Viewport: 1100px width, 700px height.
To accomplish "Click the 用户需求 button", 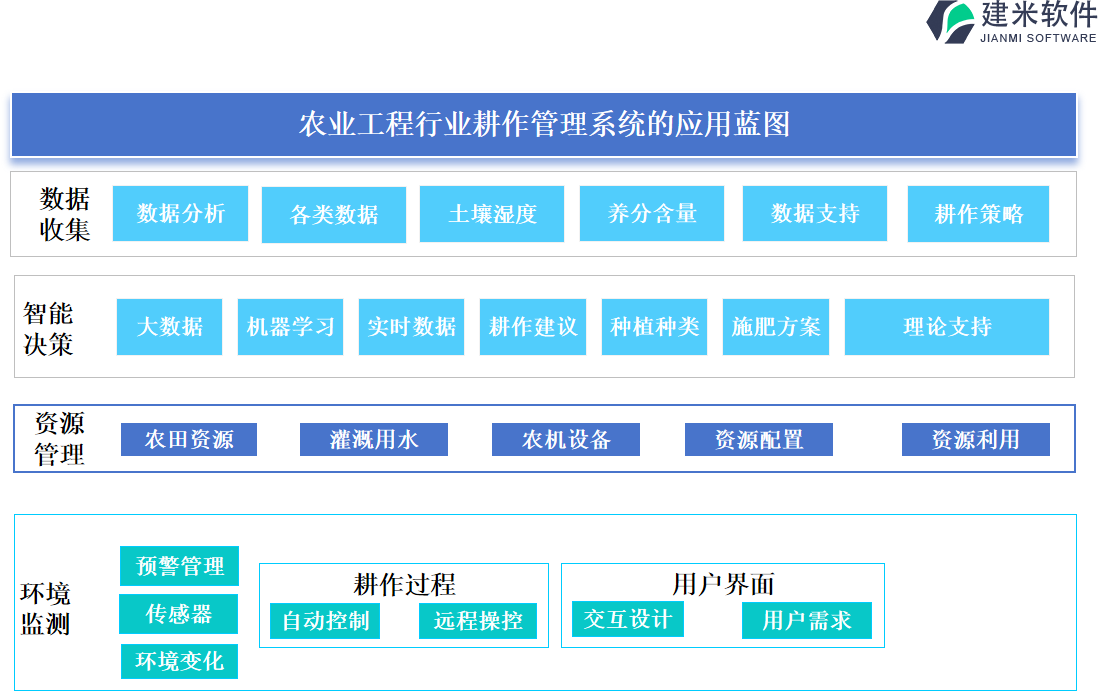I will (x=806, y=621).
